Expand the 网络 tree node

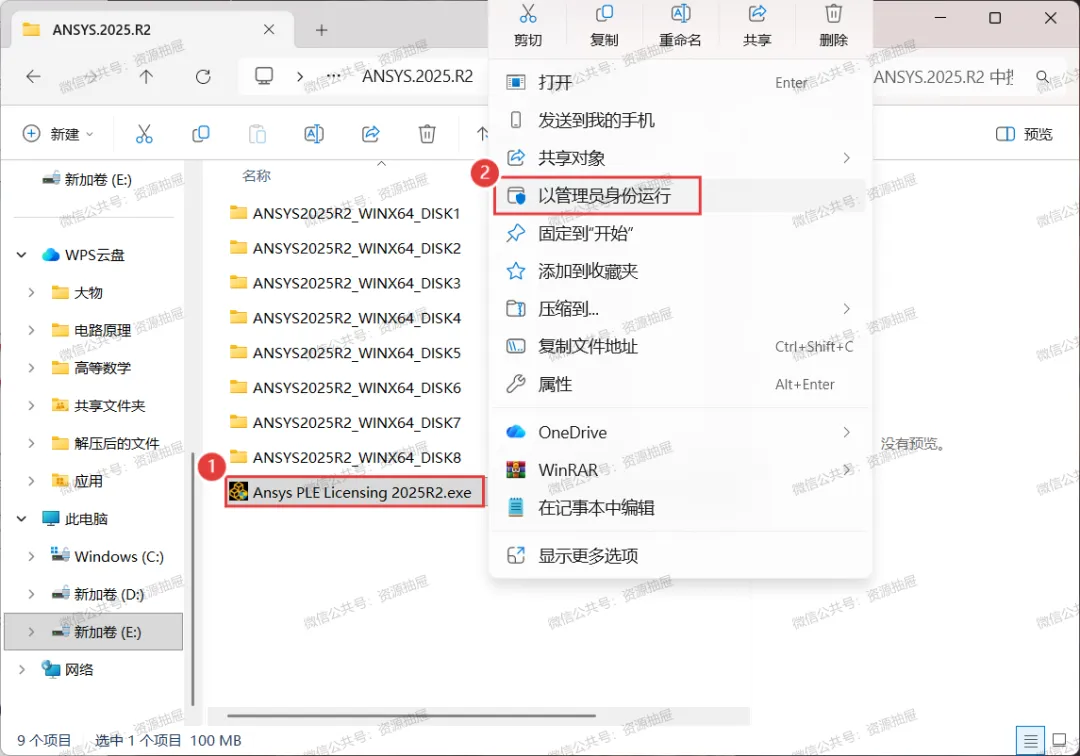click(21, 669)
